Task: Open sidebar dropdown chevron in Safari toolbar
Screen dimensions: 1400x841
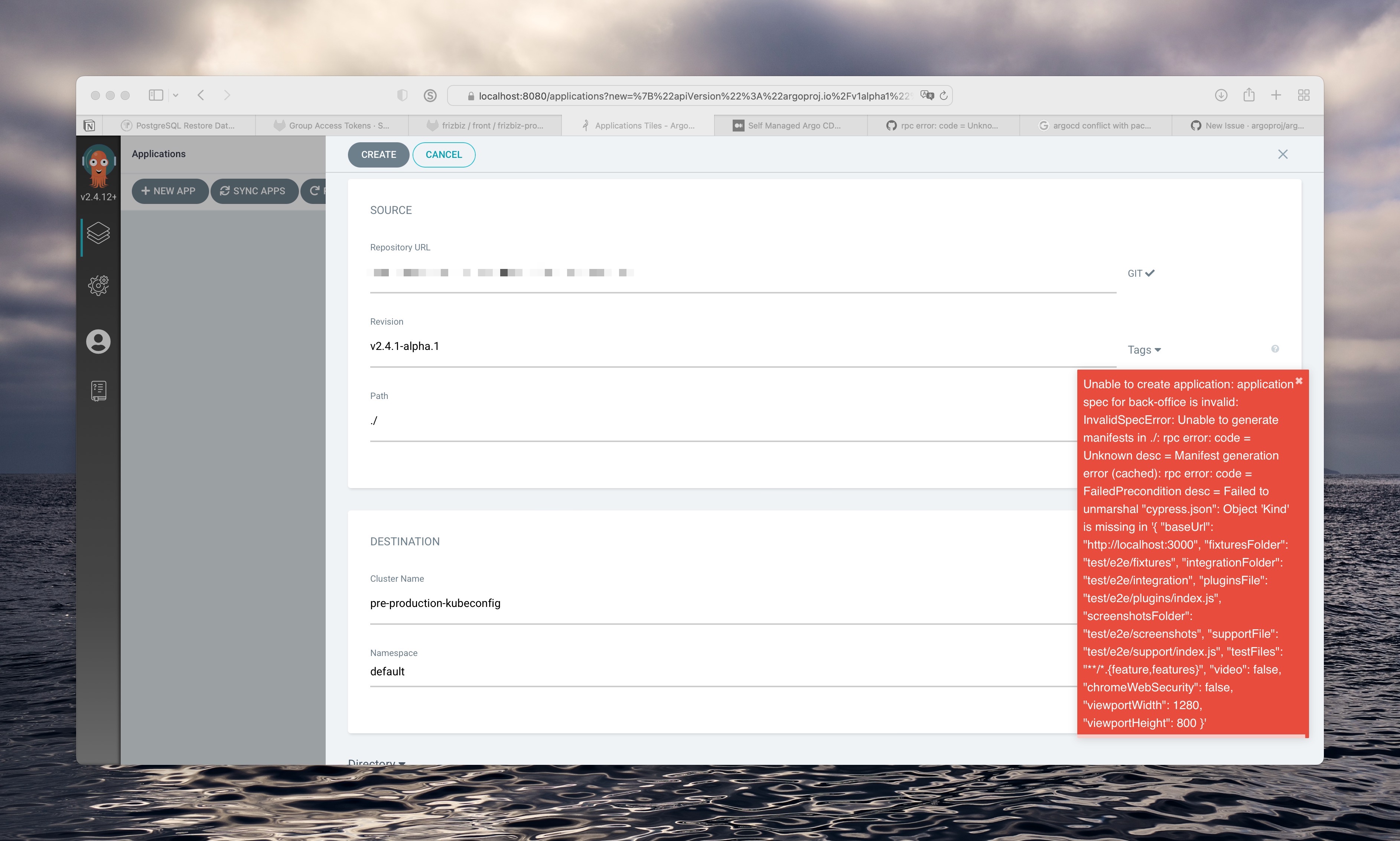Action: (176, 95)
